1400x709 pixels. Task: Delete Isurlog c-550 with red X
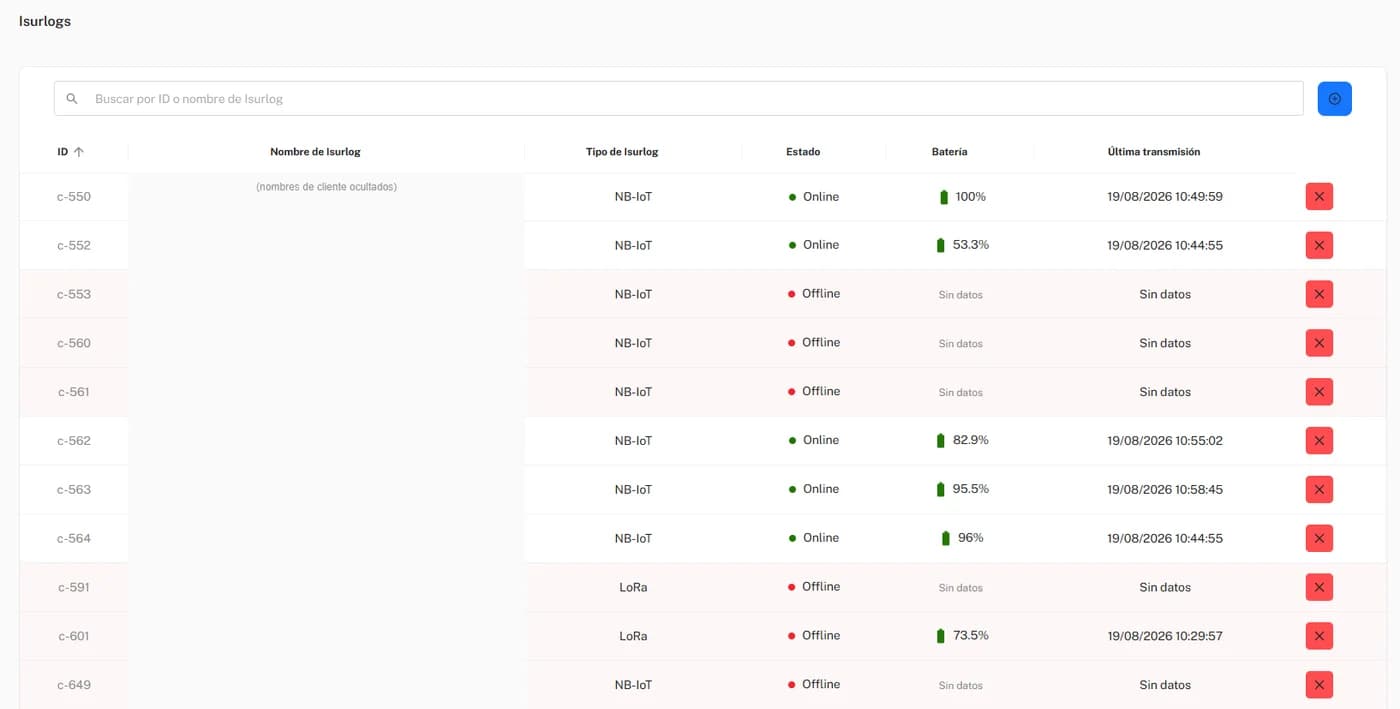point(1319,197)
